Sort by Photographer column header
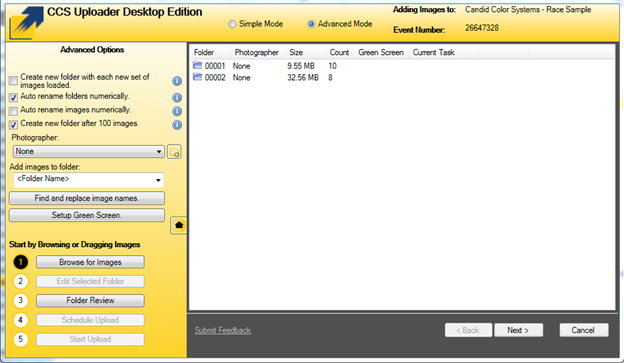 point(257,53)
